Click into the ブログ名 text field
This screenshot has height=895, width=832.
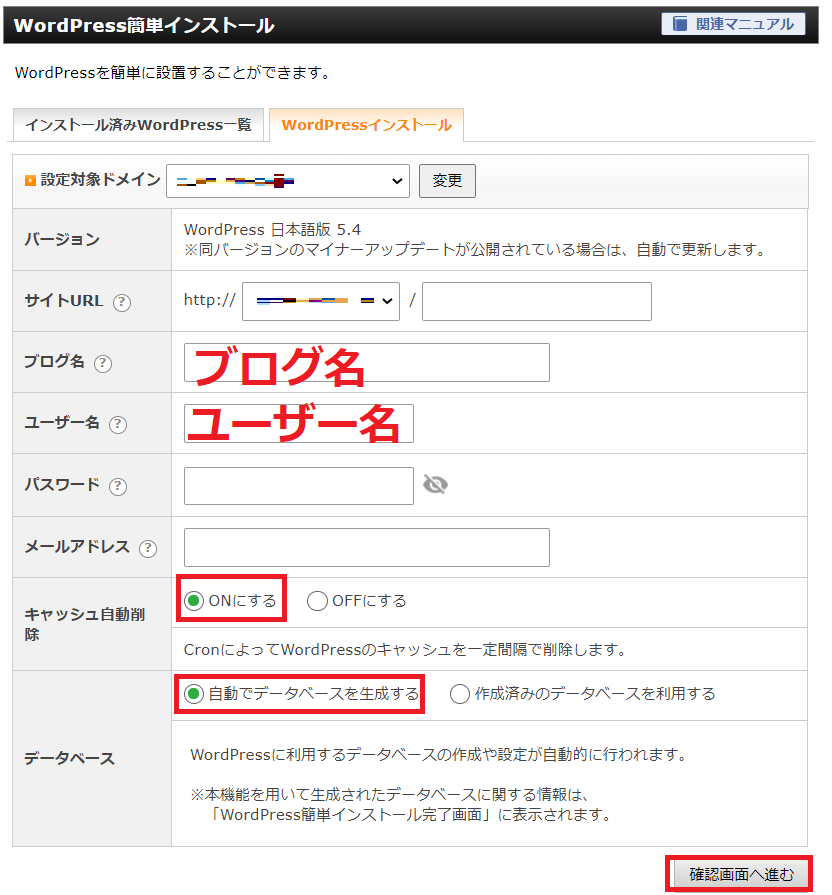(366, 362)
